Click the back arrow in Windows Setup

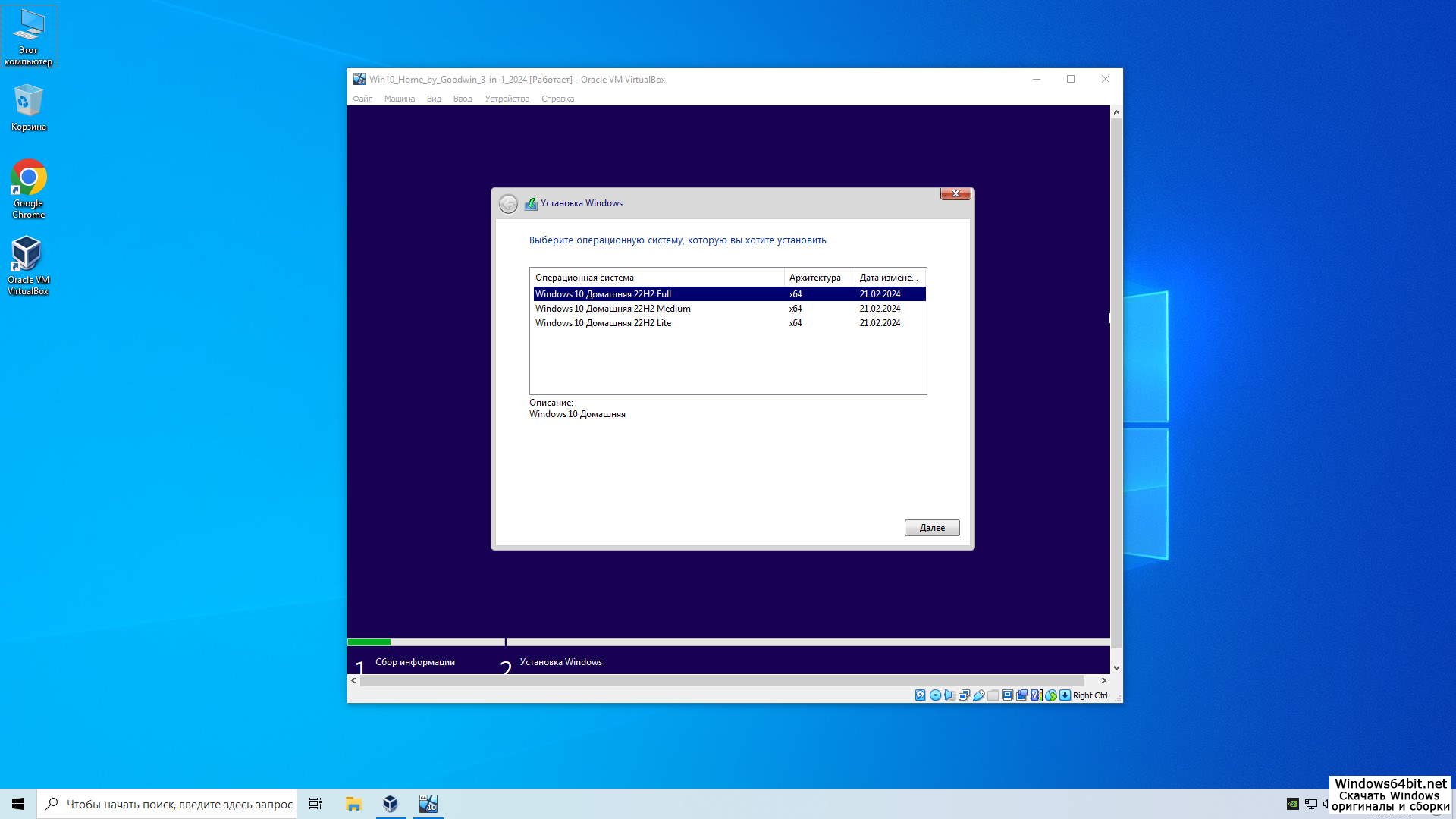[x=508, y=204]
